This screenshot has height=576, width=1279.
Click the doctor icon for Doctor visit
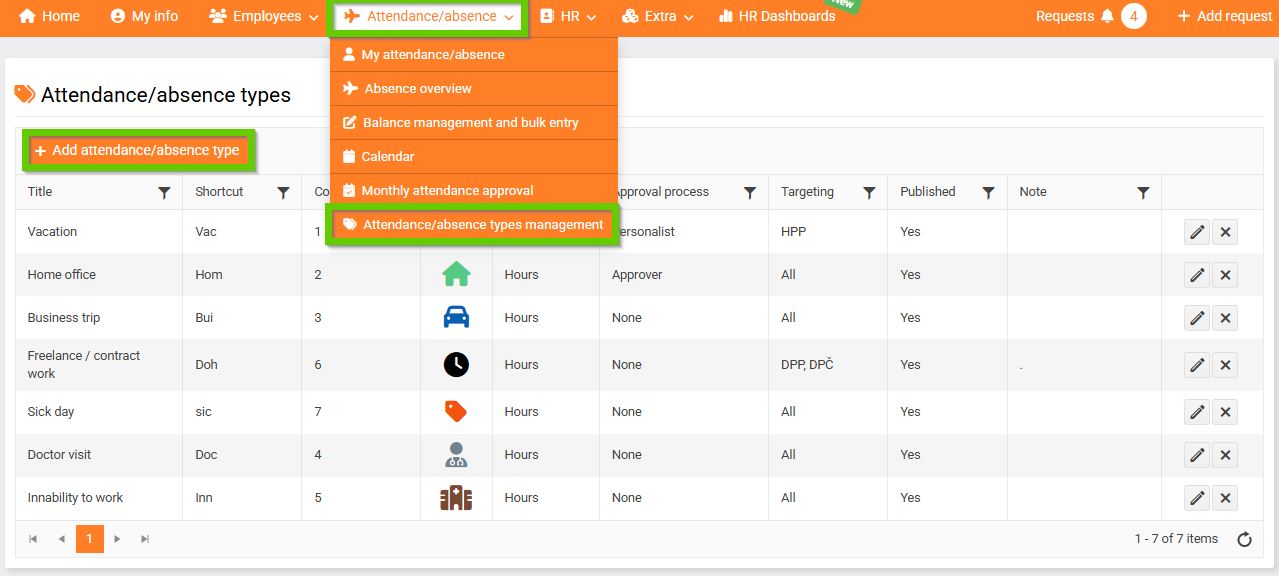click(456, 454)
